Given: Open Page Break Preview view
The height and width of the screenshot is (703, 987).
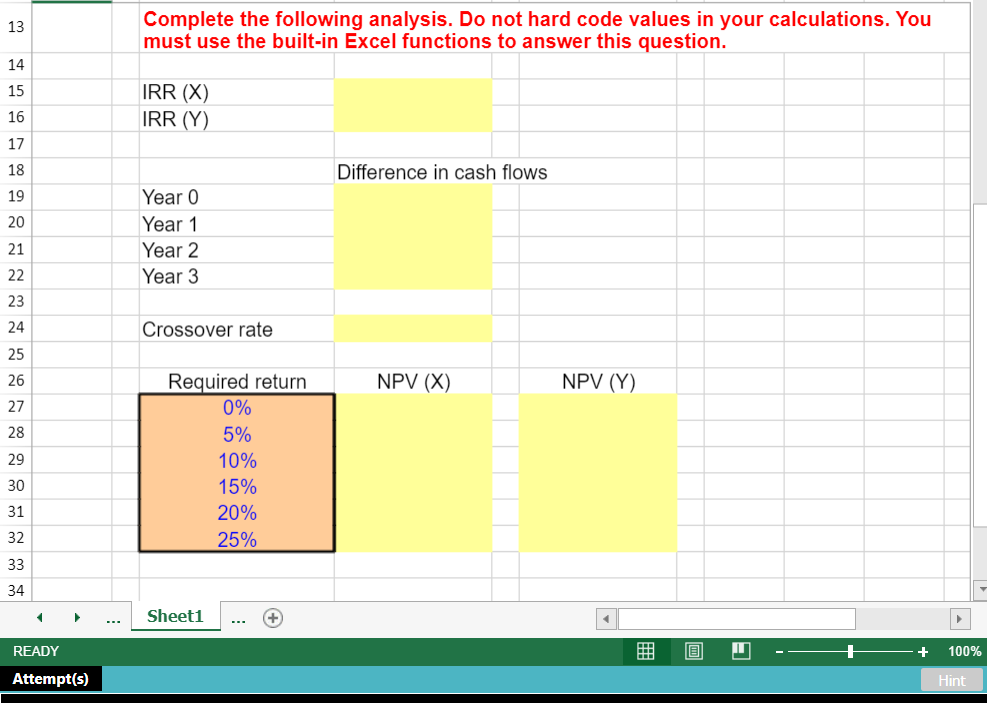Looking at the screenshot, I should [x=740, y=651].
